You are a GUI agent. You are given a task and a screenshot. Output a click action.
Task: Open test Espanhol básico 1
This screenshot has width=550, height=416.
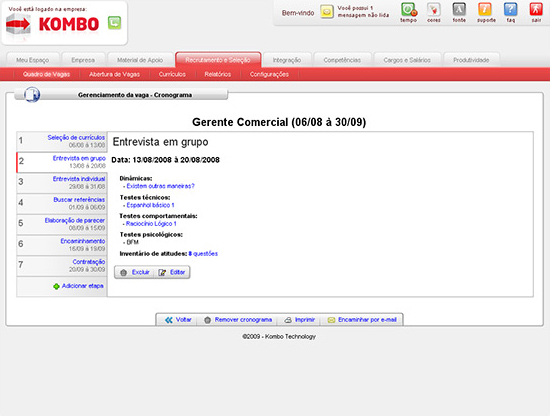pyautogui.click(x=150, y=205)
